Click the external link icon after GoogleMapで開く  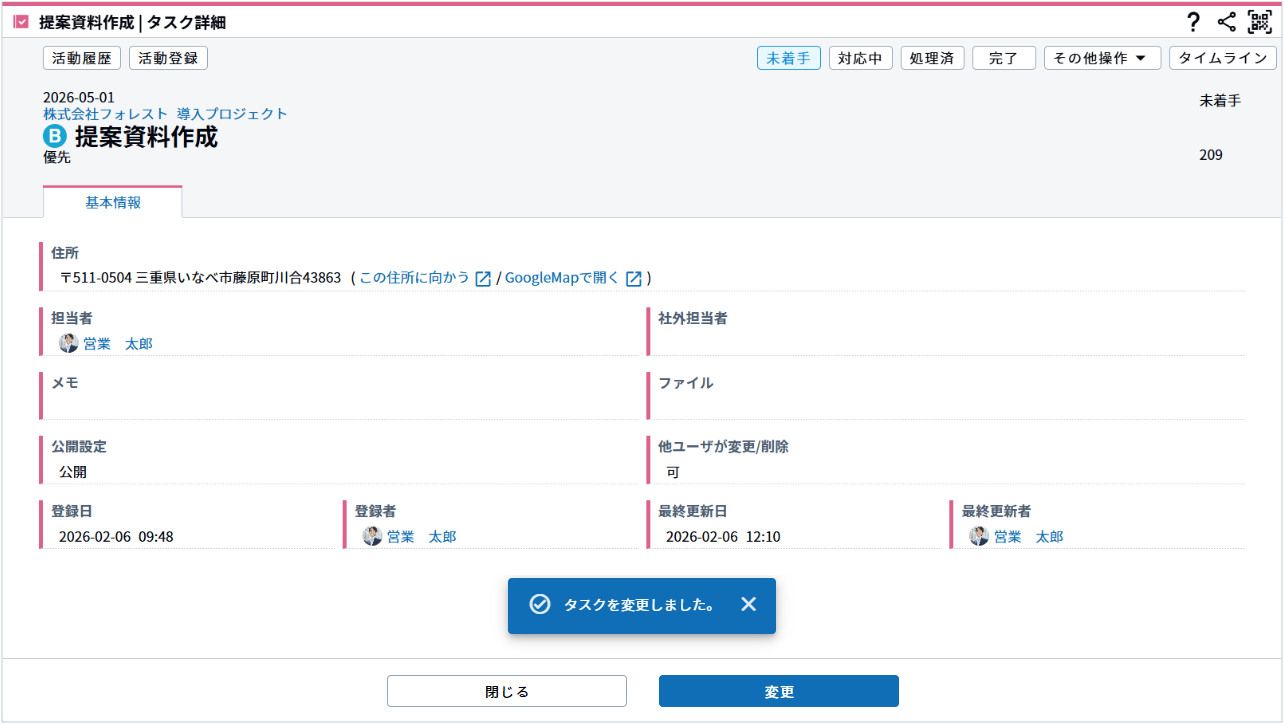[633, 278]
